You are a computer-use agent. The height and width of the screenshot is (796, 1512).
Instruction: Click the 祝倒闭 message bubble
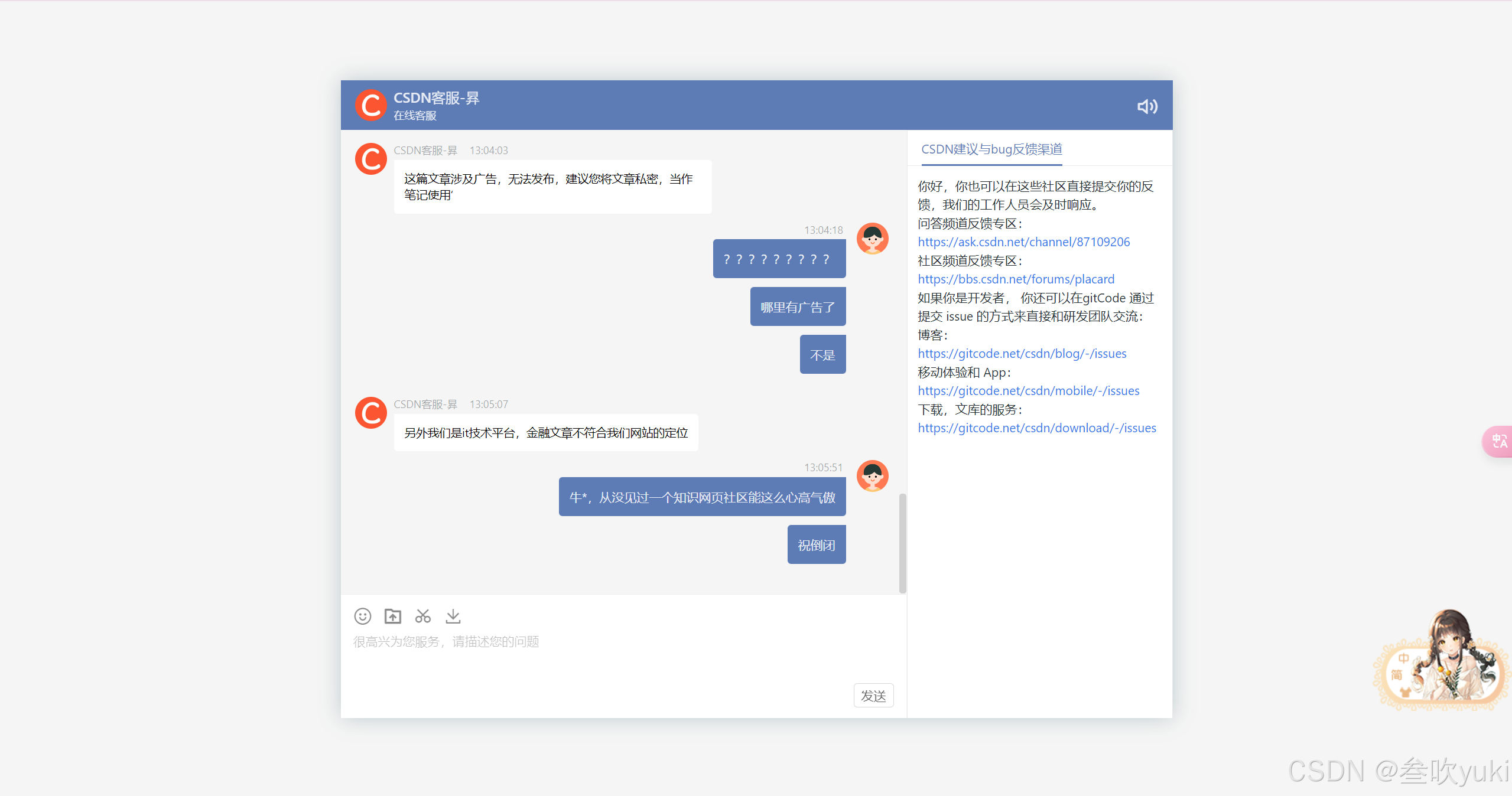pyautogui.click(x=816, y=545)
